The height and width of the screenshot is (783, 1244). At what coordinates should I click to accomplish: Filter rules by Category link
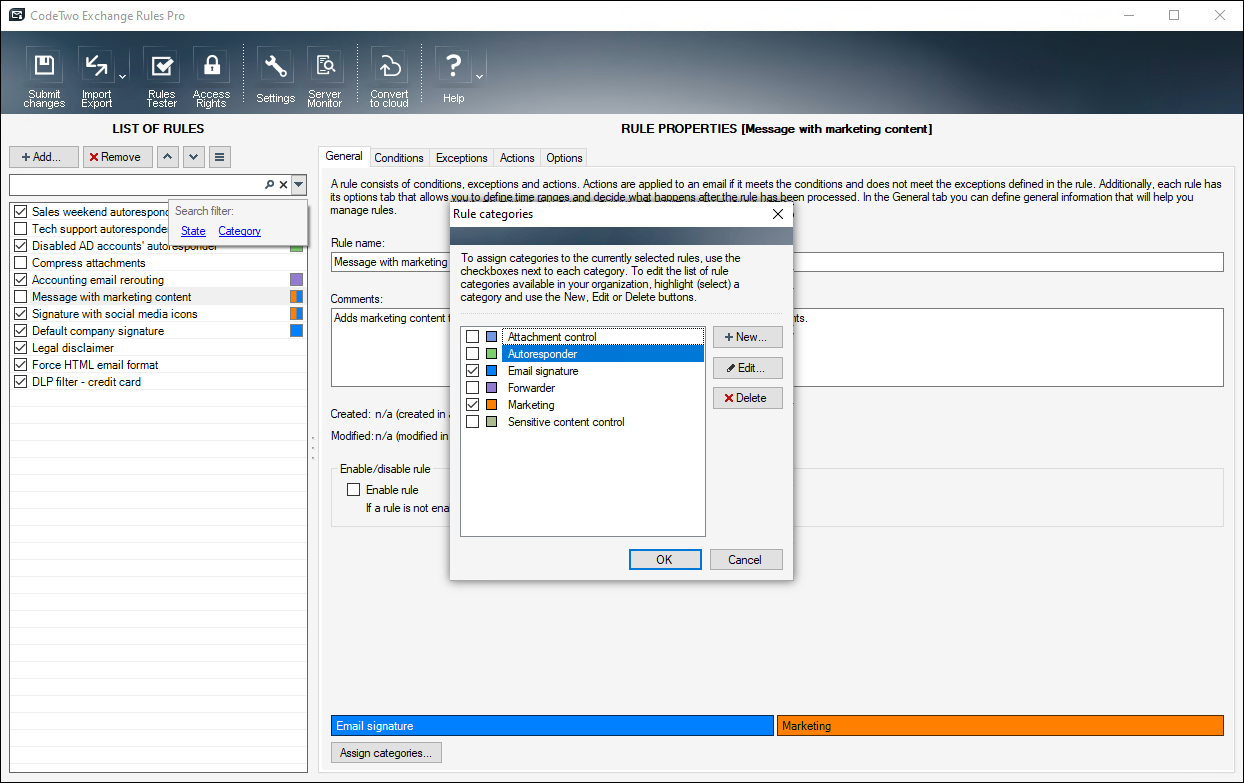click(240, 231)
